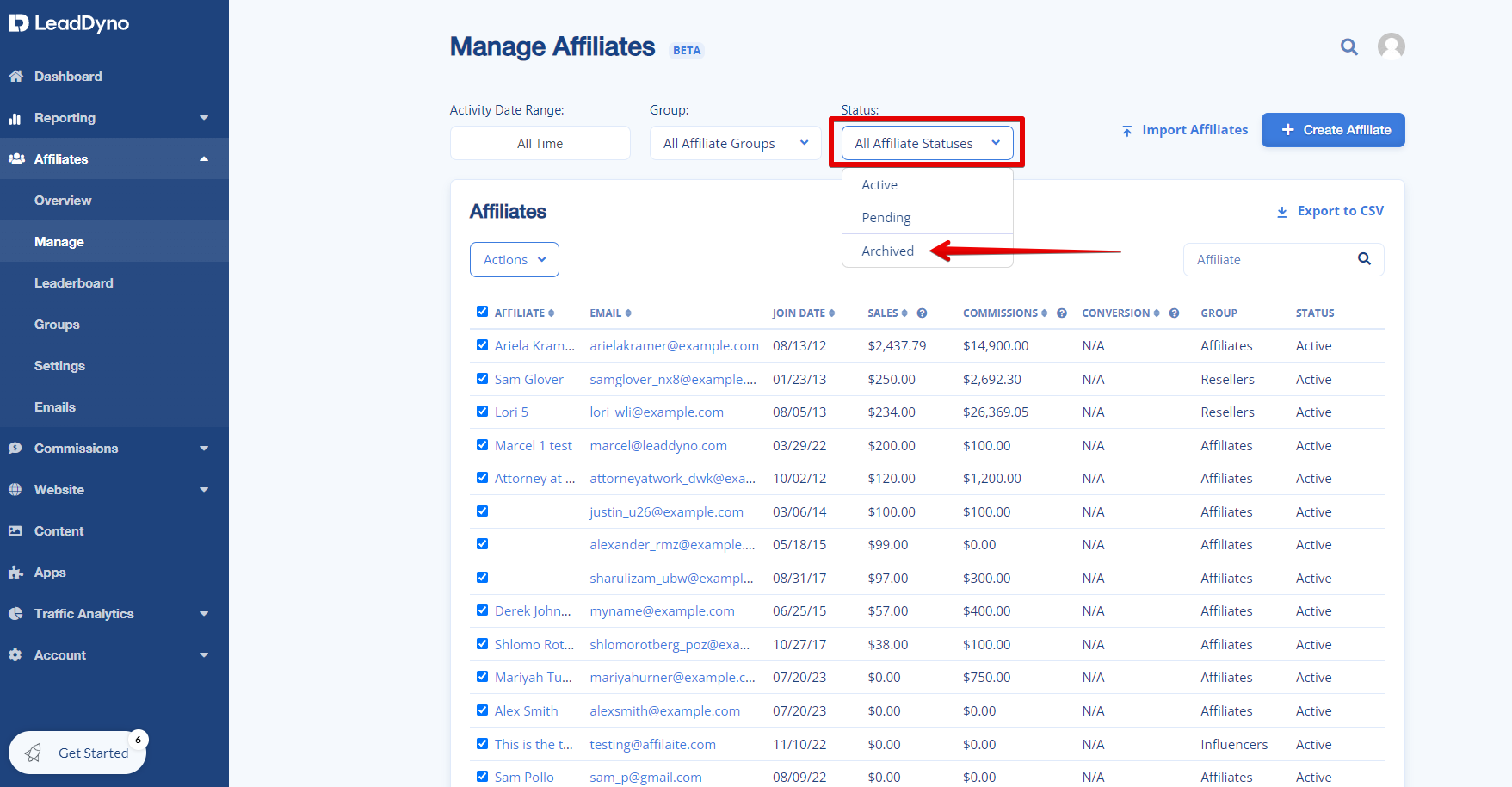Click the Get Started button label
The height and width of the screenshot is (787, 1512).
93,753
